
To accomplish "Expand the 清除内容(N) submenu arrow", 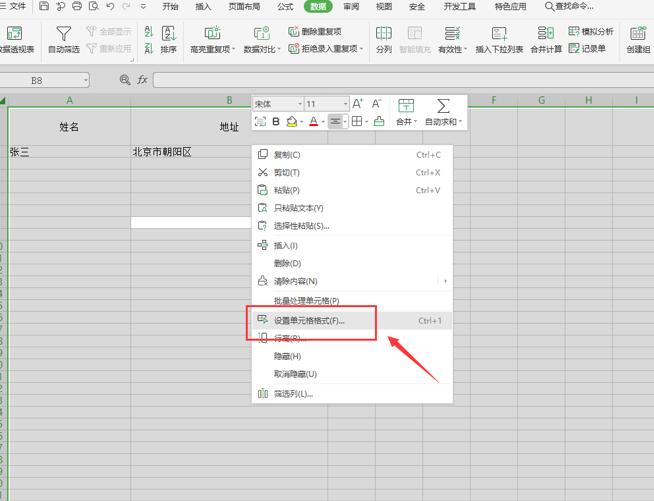I will click(x=445, y=281).
